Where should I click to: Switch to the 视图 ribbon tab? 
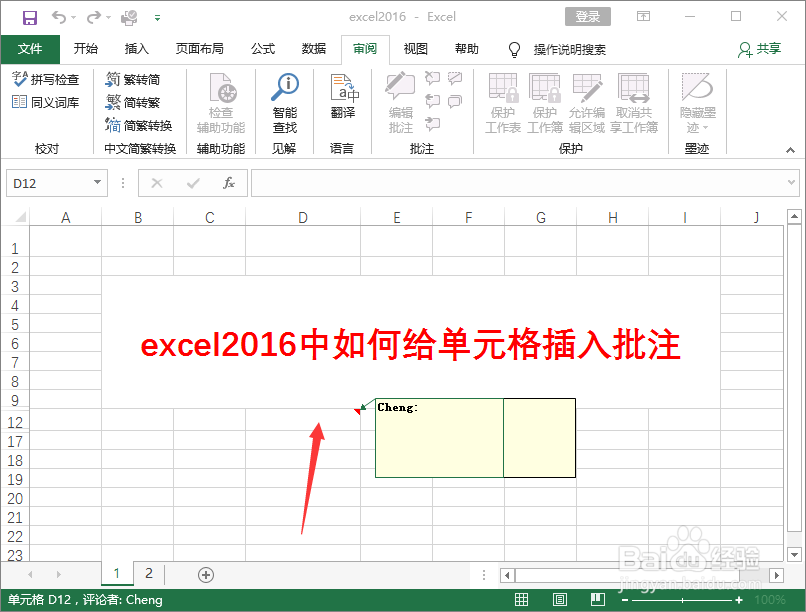click(x=414, y=49)
